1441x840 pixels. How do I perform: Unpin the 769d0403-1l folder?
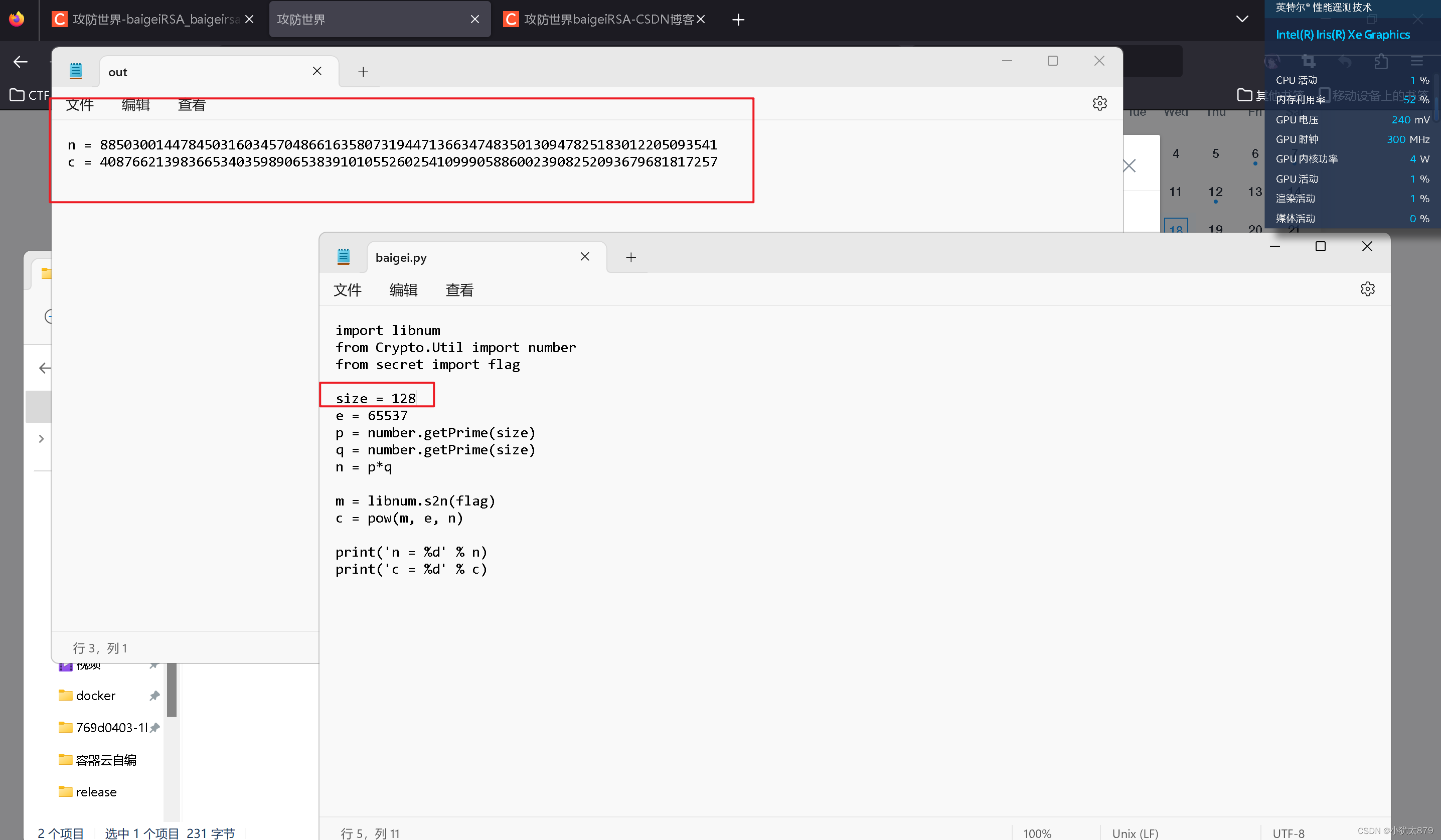coord(154,727)
